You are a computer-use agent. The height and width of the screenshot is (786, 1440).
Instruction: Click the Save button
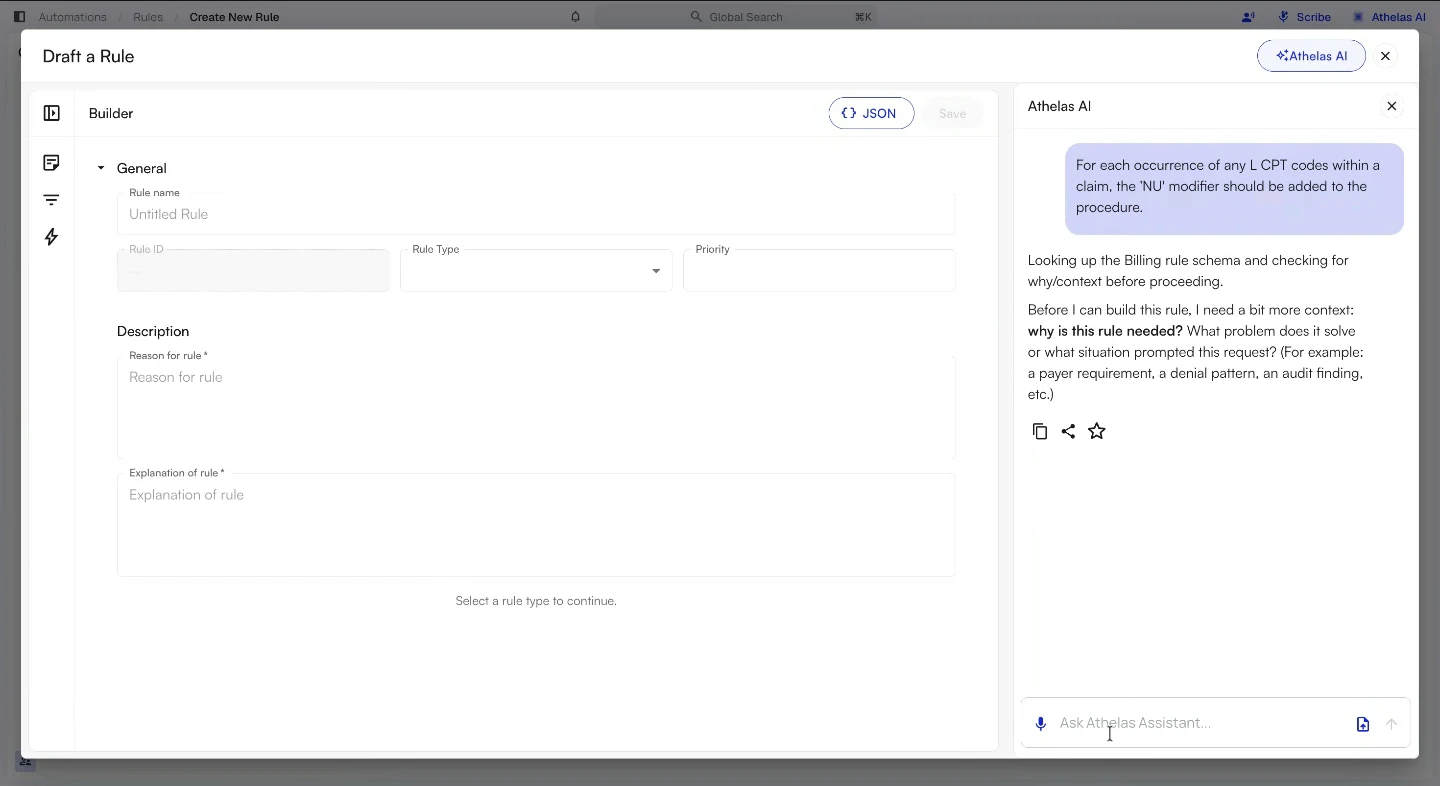pyautogui.click(x=952, y=113)
